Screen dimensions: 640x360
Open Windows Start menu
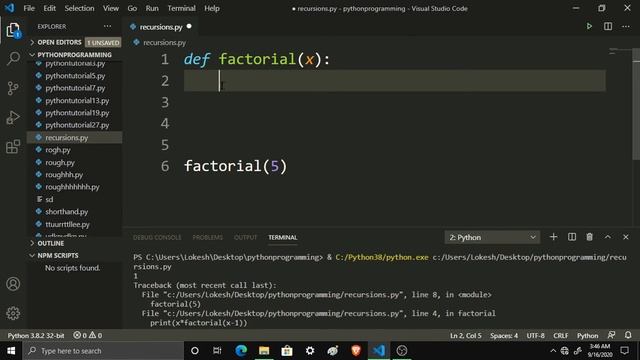(11, 351)
